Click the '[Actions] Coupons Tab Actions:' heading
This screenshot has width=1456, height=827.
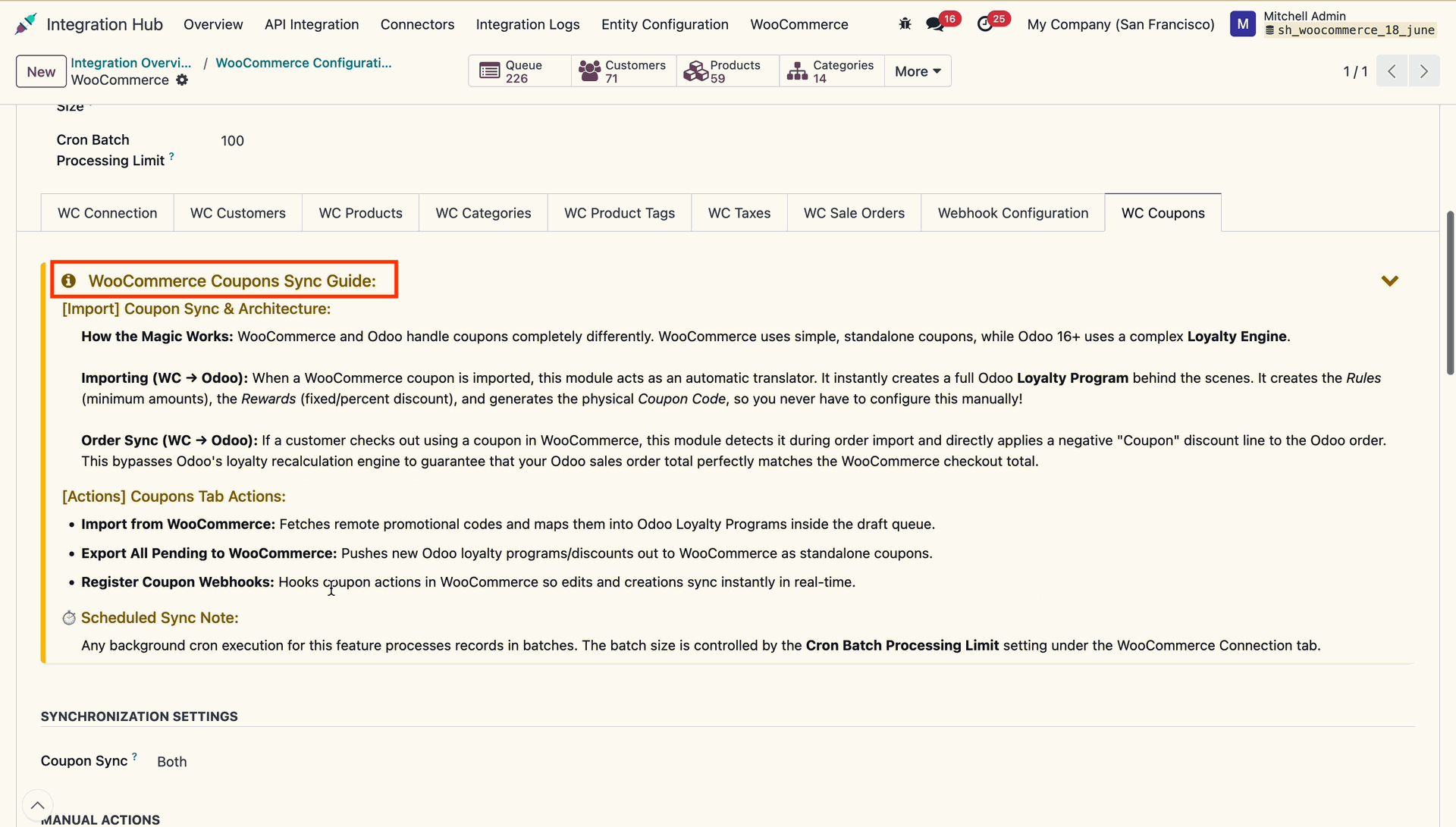point(174,497)
